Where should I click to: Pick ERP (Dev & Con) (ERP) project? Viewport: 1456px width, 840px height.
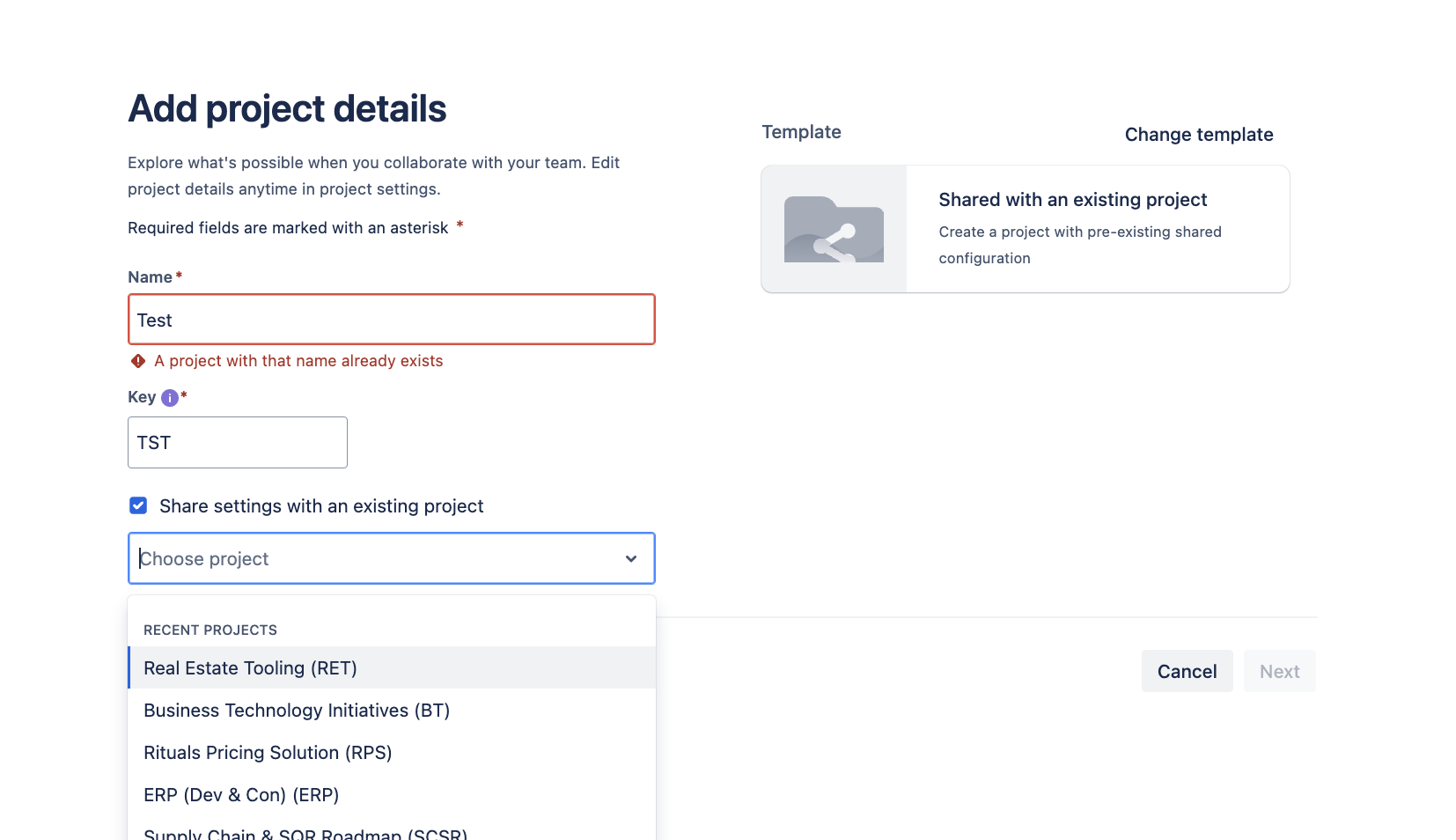[x=241, y=794]
